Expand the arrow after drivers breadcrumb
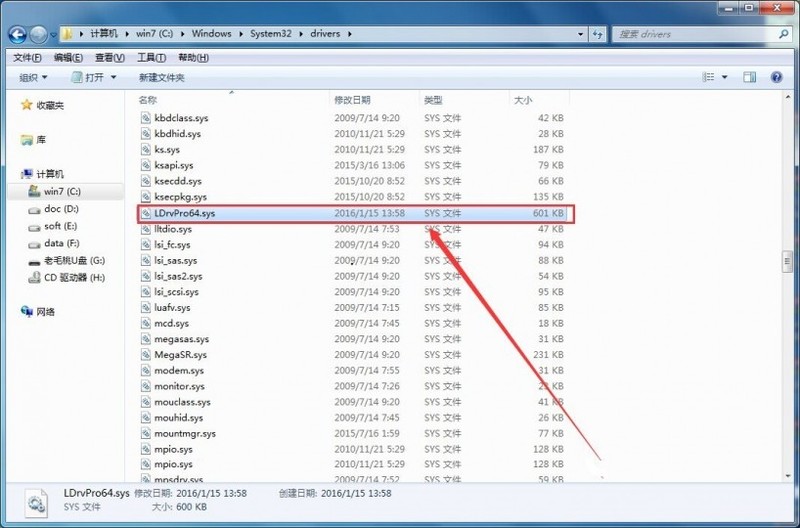Viewport: 800px width, 528px height. coord(349,34)
